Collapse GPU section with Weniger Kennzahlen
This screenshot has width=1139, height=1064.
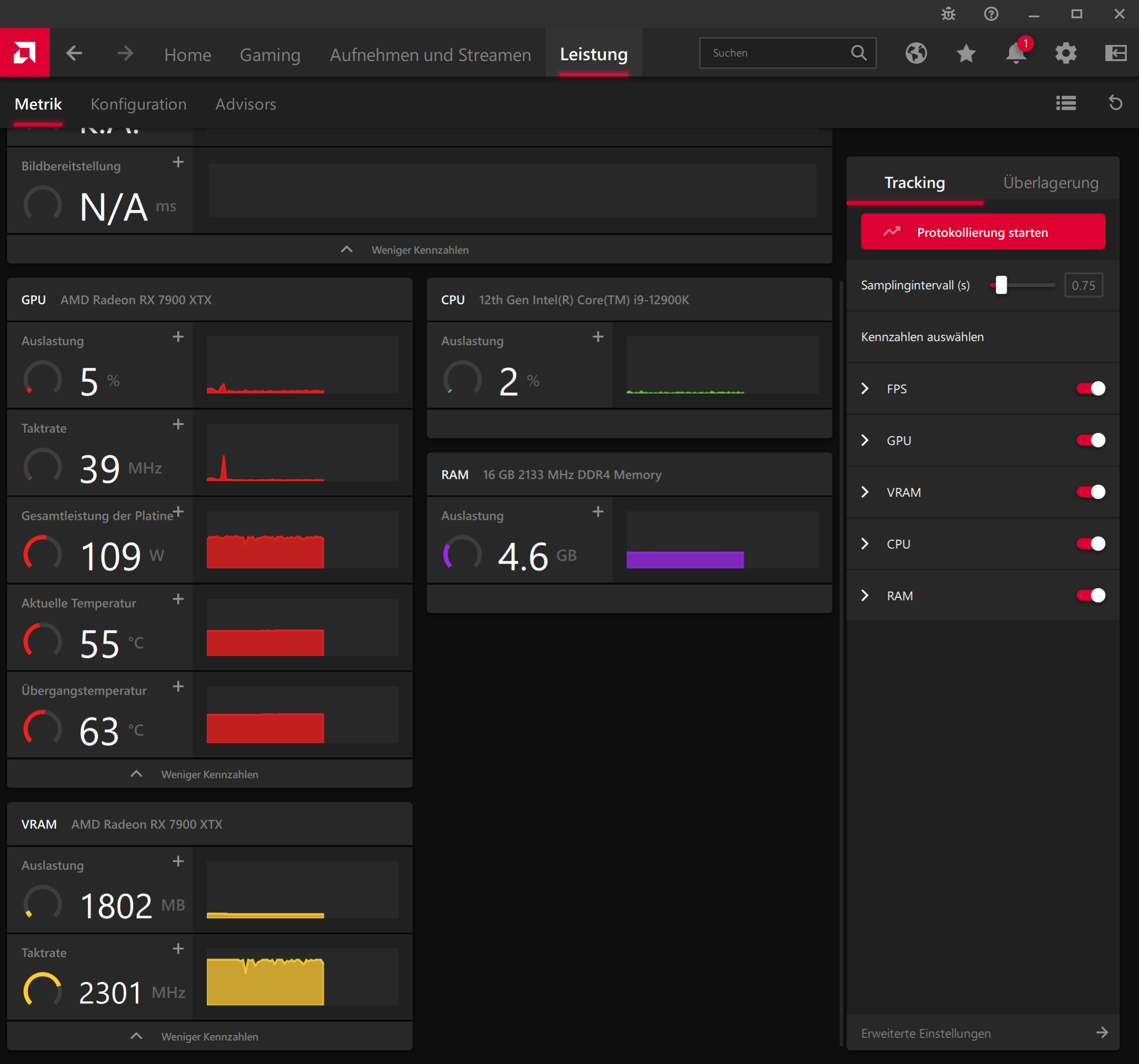(209, 774)
